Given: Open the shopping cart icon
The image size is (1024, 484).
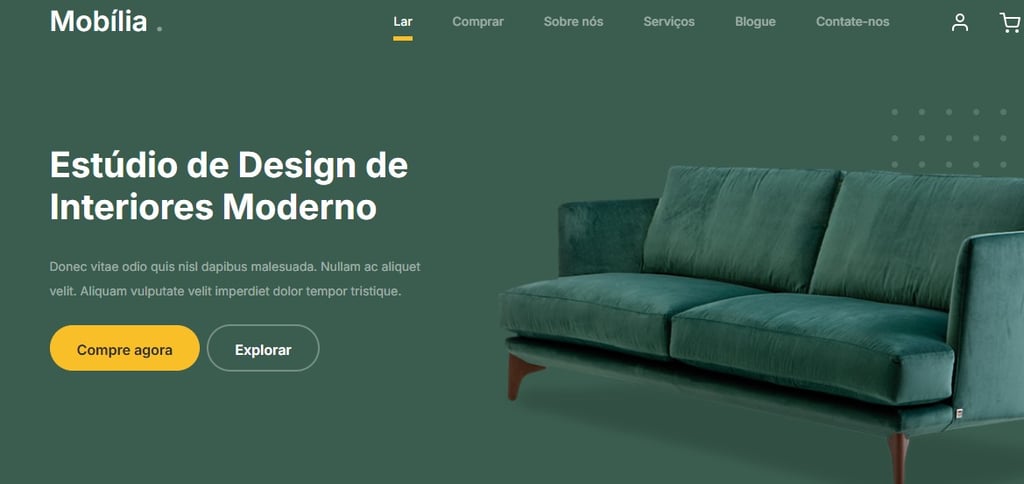Looking at the screenshot, I should [x=1010, y=23].
